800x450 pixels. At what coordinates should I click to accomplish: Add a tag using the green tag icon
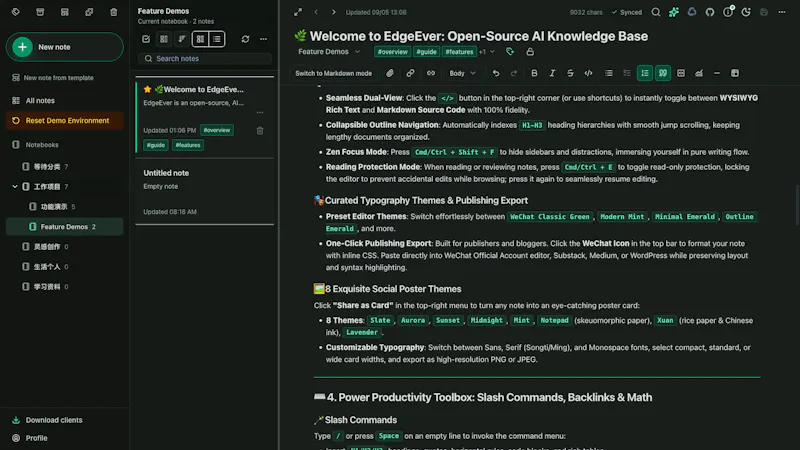click(510, 52)
